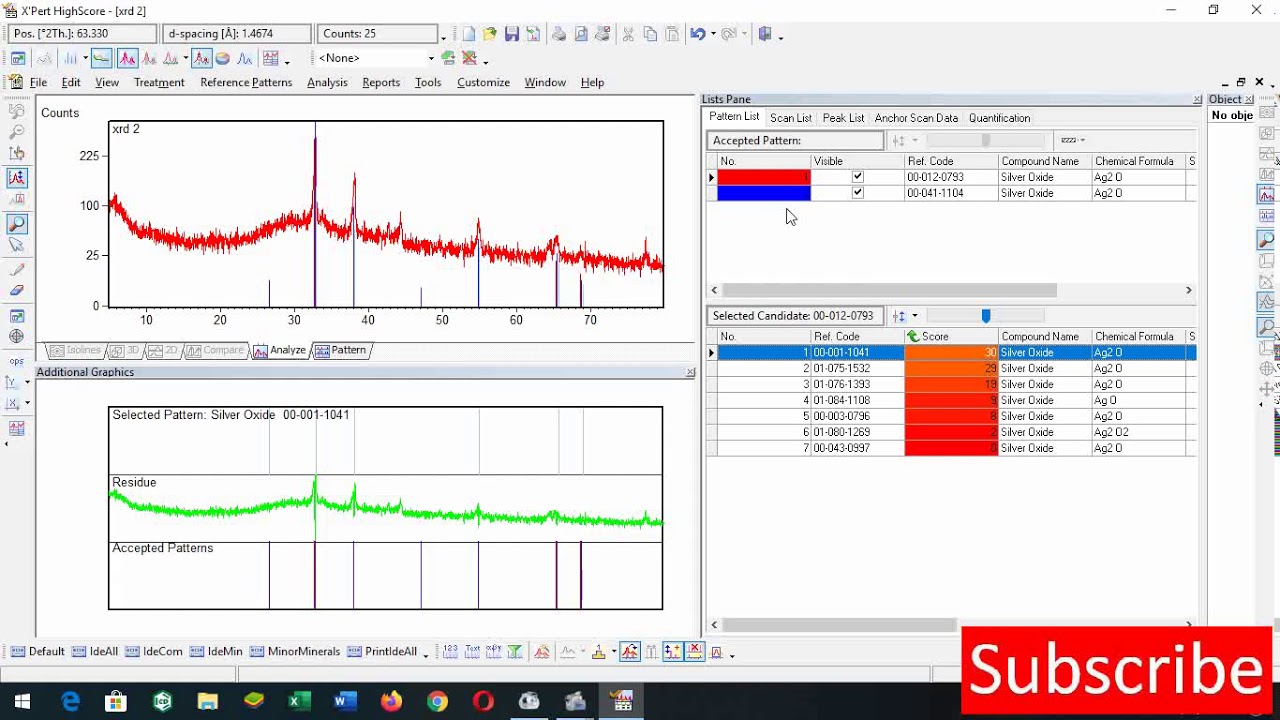Image resolution: width=1280 pixels, height=720 pixels.
Task: Click the Save floppy disk icon
Action: [x=512, y=34]
